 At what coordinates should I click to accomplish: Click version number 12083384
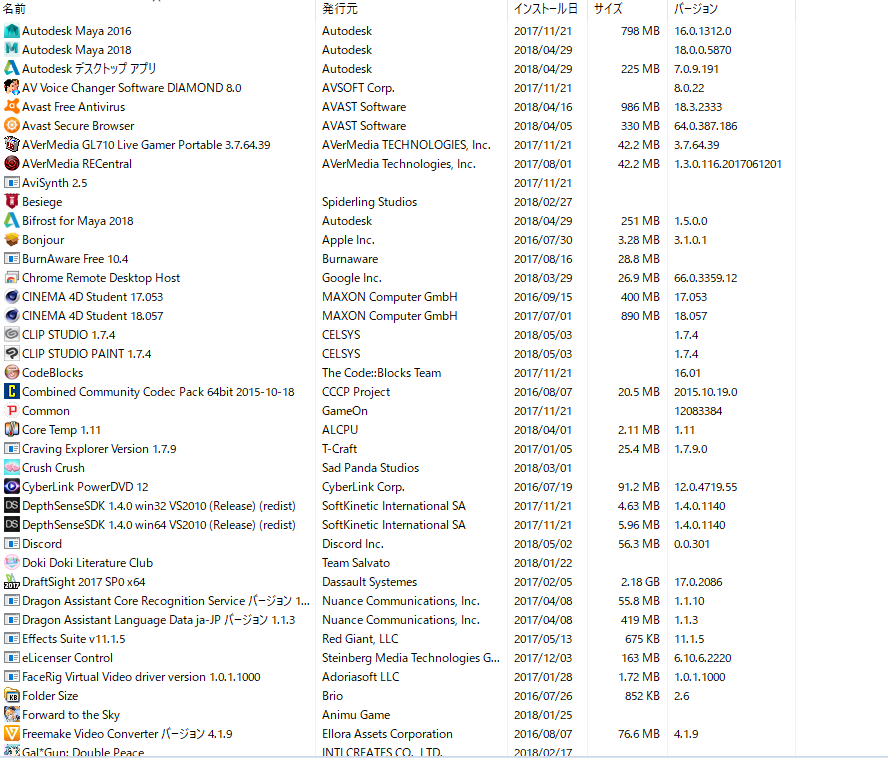coord(698,411)
